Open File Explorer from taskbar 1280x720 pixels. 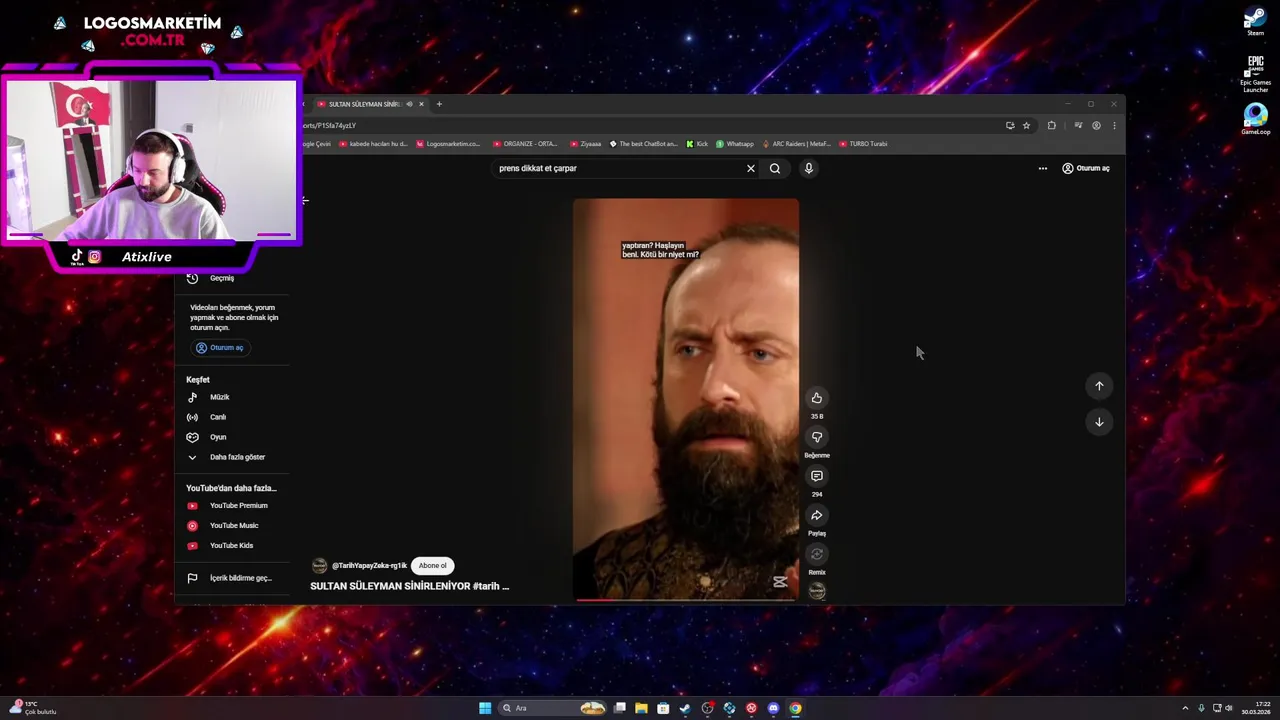(x=641, y=708)
